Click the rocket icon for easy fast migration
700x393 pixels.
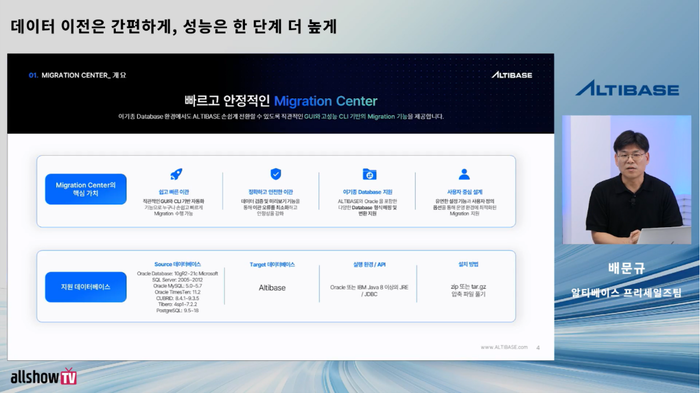point(176,174)
